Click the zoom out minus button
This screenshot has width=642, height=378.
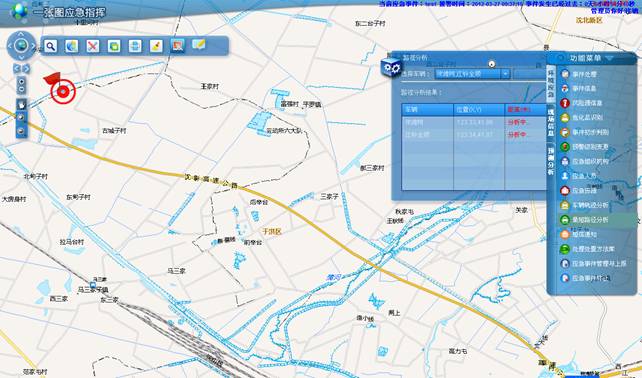pyautogui.click(x=22, y=88)
